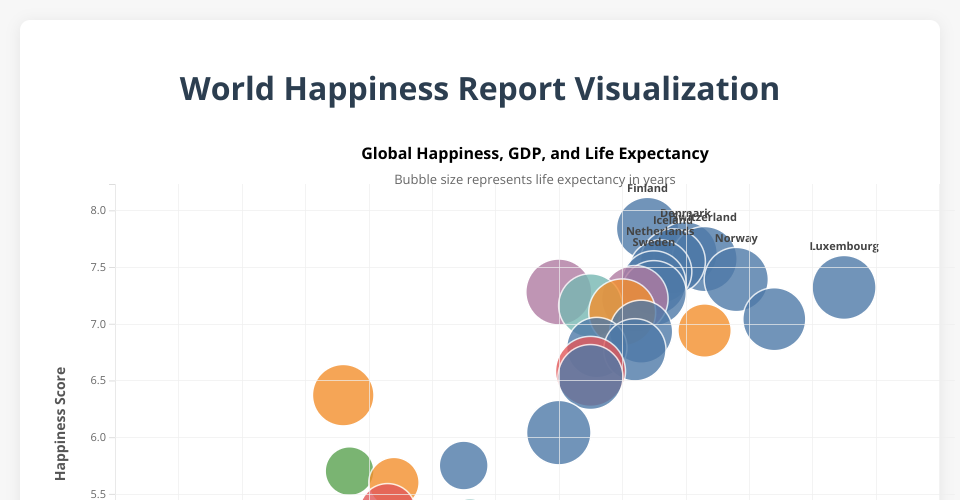Click the bubble size subtitle text
Viewport: 960px width, 500px height.
point(535,180)
